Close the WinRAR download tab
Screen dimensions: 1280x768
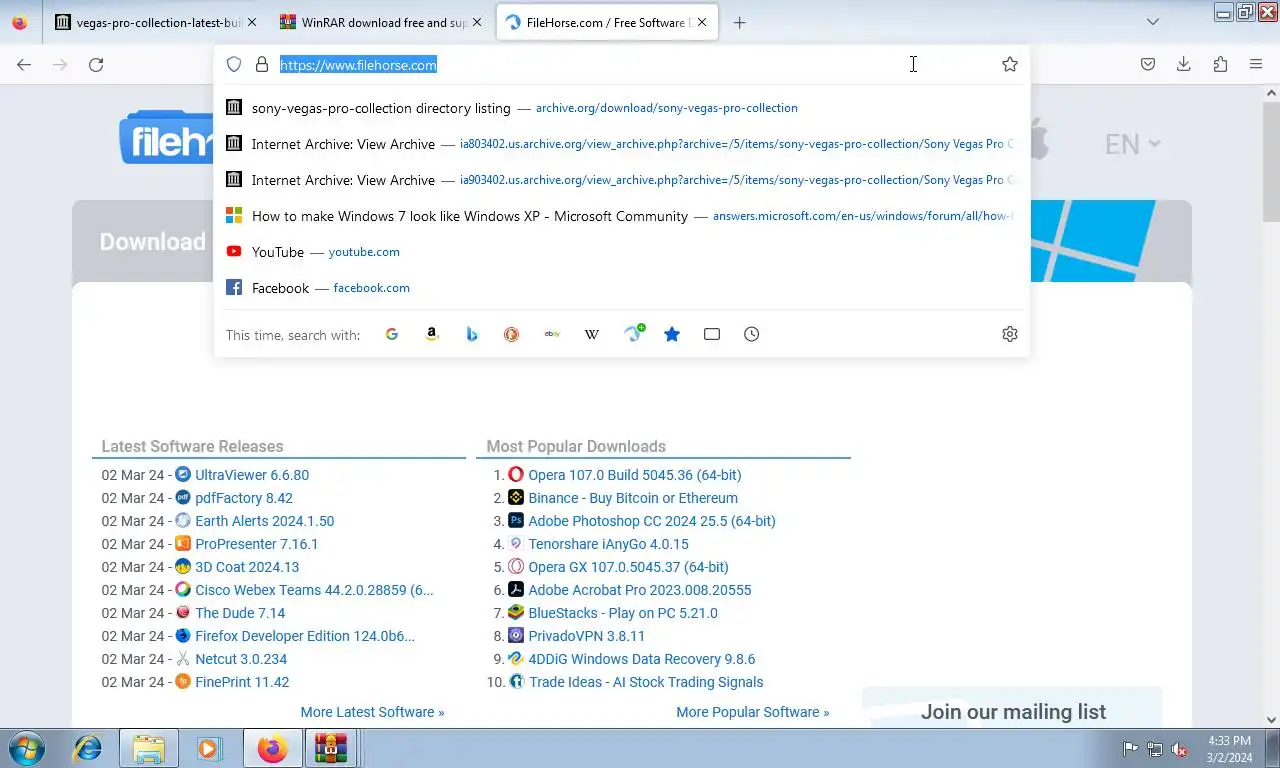(x=477, y=22)
